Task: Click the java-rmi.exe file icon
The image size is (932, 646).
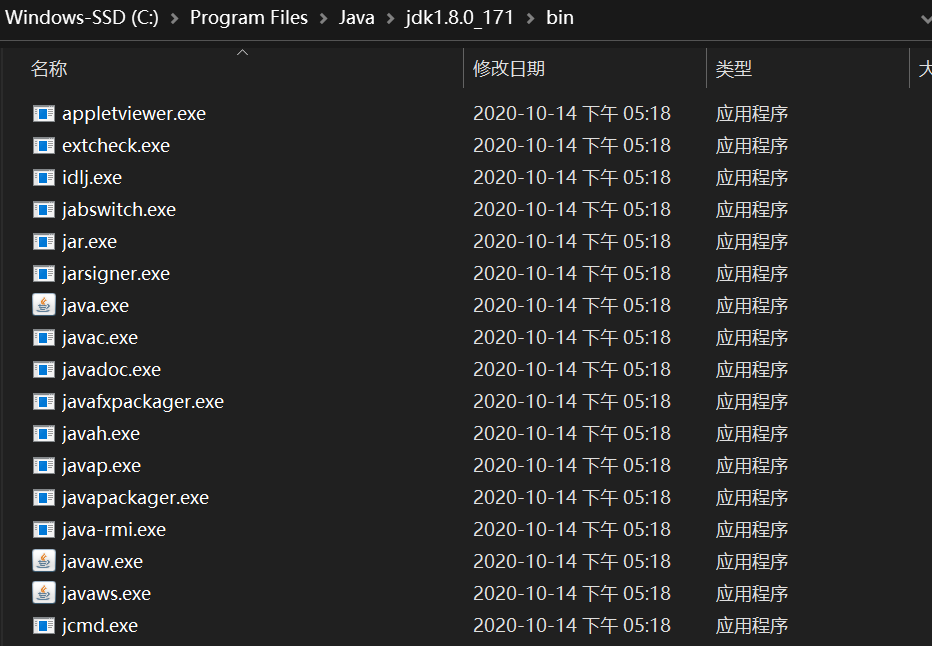Action: point(43,530)
